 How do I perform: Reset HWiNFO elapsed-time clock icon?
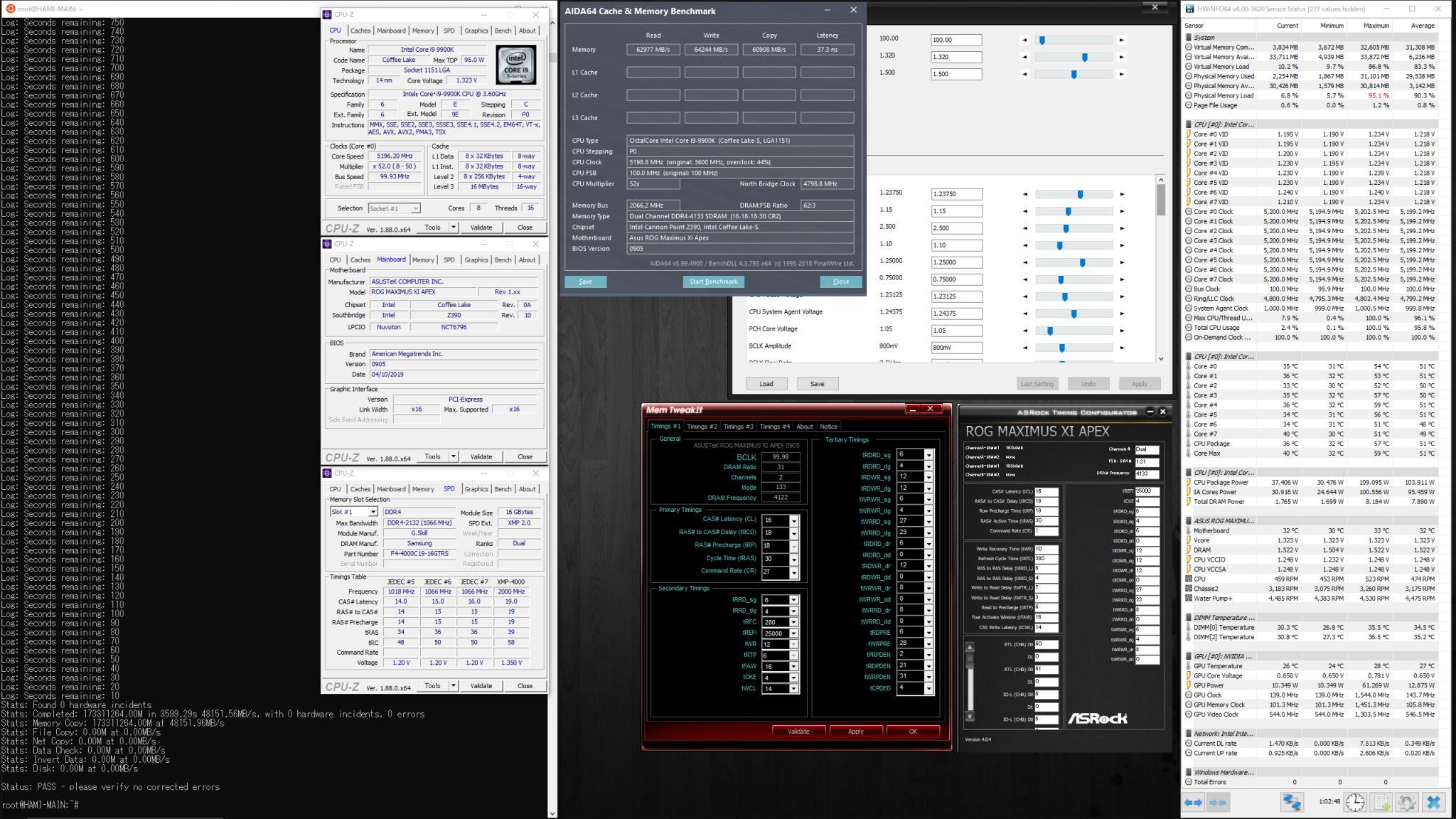tap(1356, 803)
